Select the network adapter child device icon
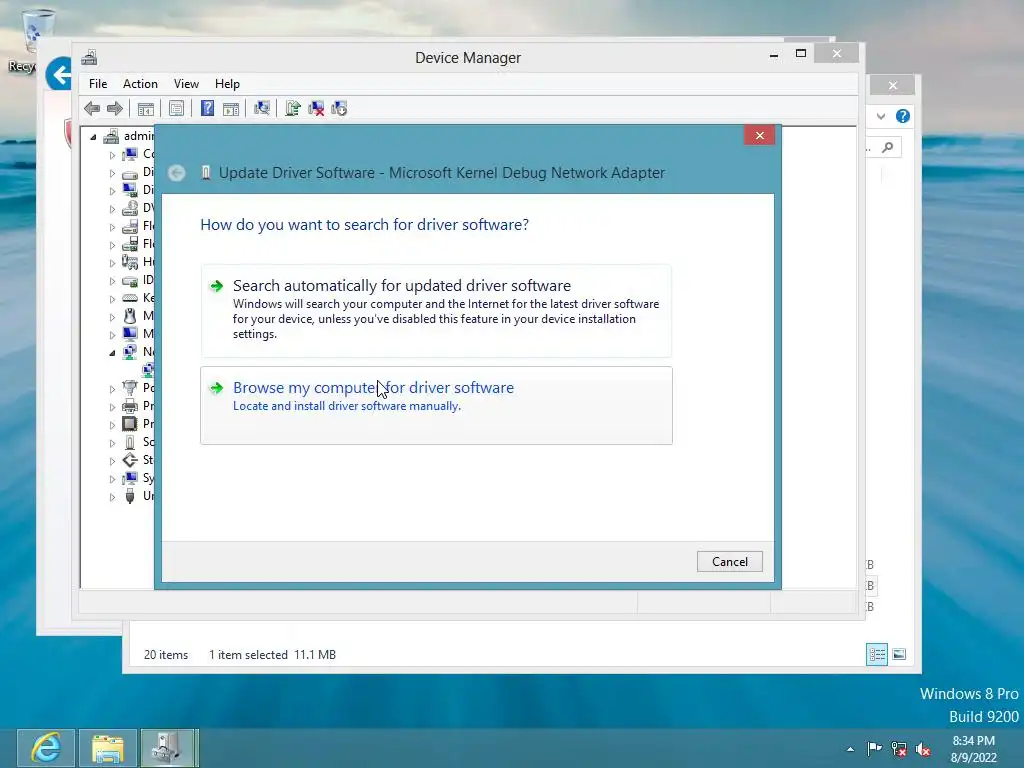This screenshot has width=1024, height=768. pos(148,370)
